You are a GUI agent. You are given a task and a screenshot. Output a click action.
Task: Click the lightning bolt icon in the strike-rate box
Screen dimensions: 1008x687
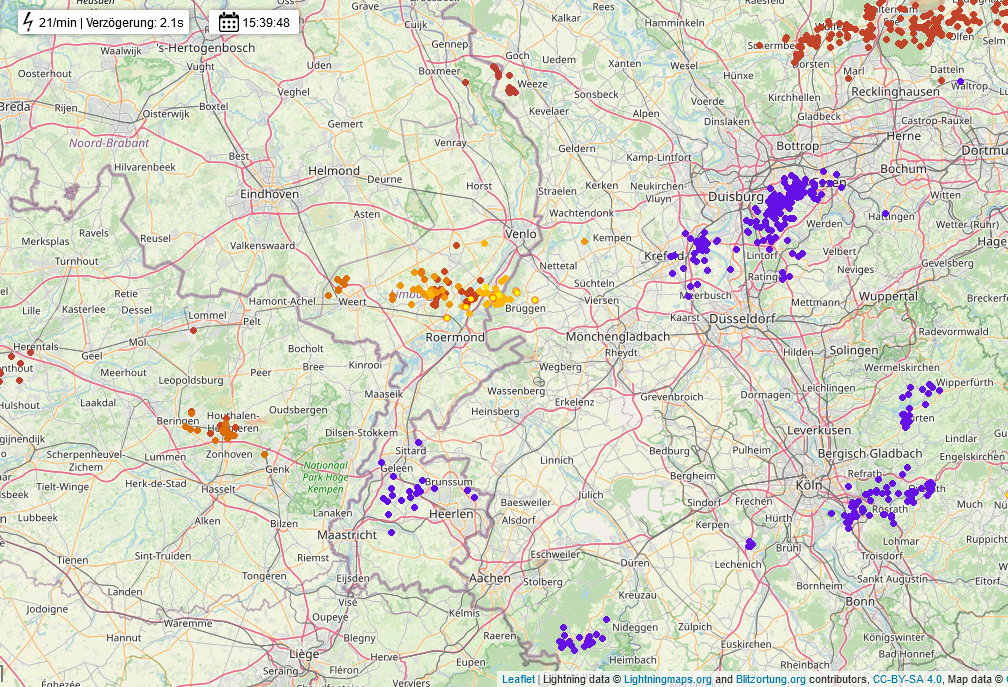(x=27, y=22)
